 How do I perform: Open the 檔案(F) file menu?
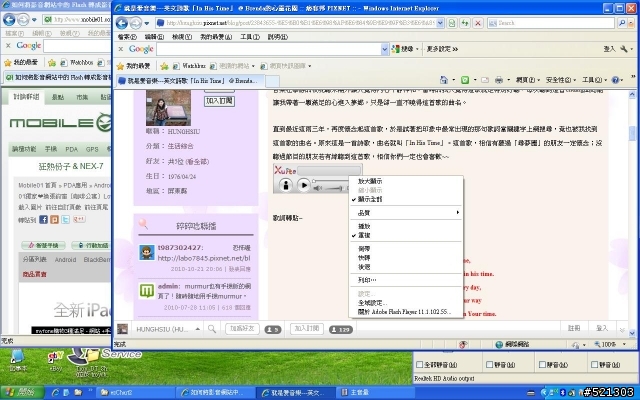[x=127, y=37]
